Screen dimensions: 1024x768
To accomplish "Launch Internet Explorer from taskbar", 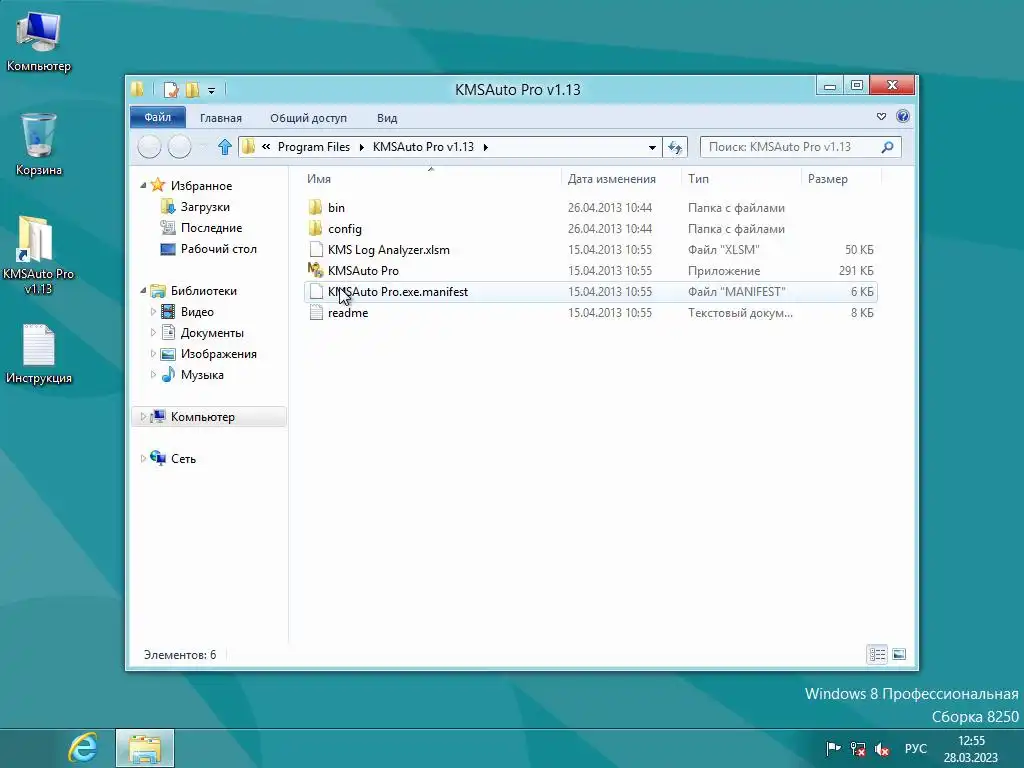I will [83, 748].
